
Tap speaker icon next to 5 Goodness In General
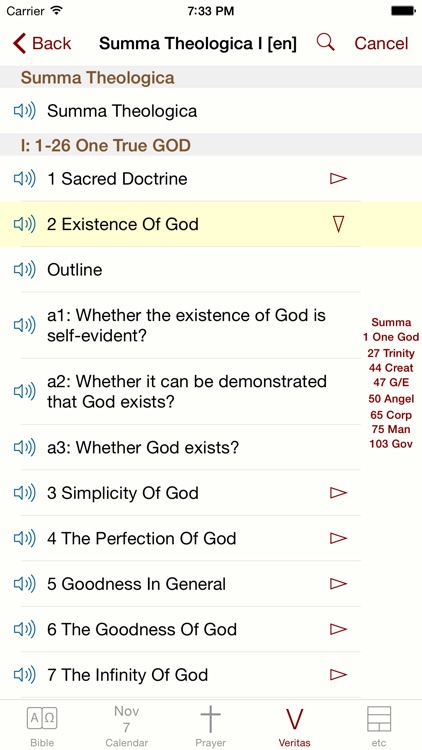(x=24, y=584)
